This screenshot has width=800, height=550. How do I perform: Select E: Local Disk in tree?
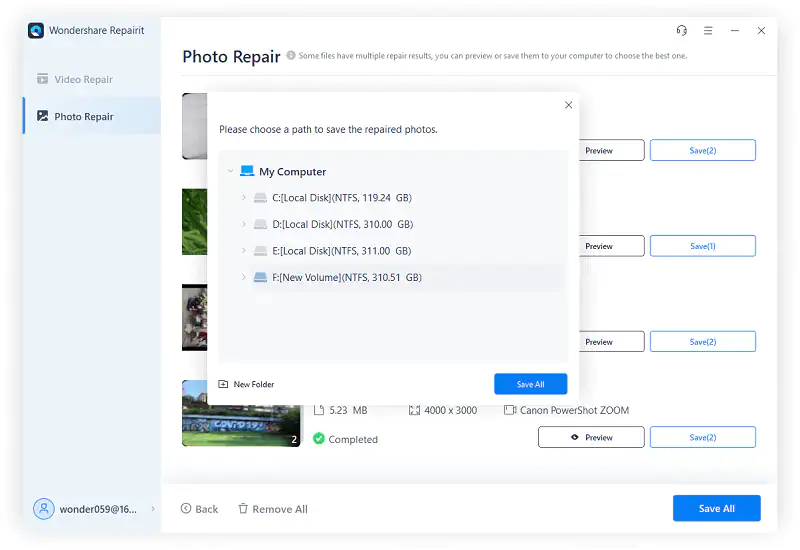click(341, 251)
